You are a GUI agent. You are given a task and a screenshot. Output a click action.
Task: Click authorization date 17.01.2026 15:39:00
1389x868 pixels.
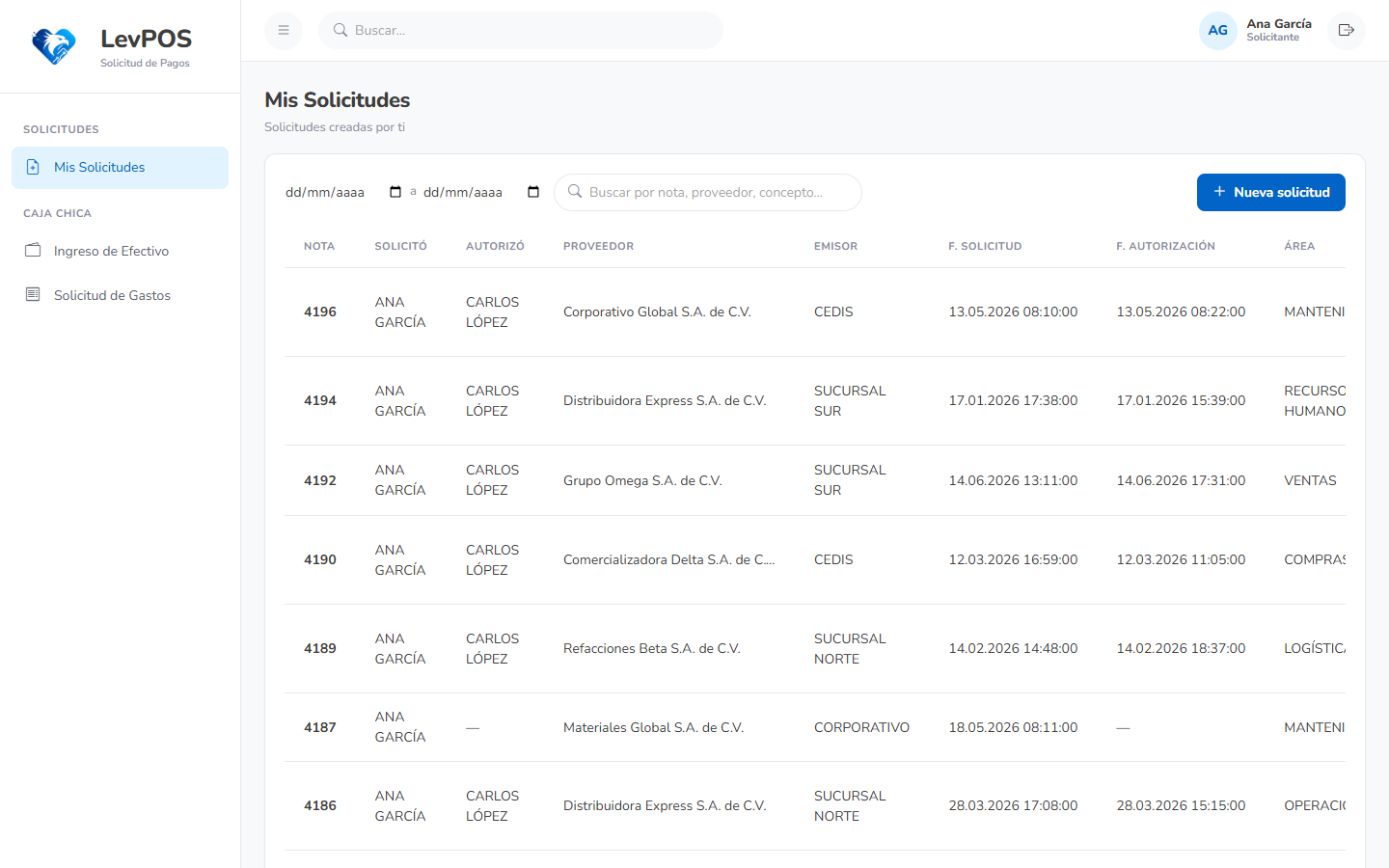(x=1181, y=400)
